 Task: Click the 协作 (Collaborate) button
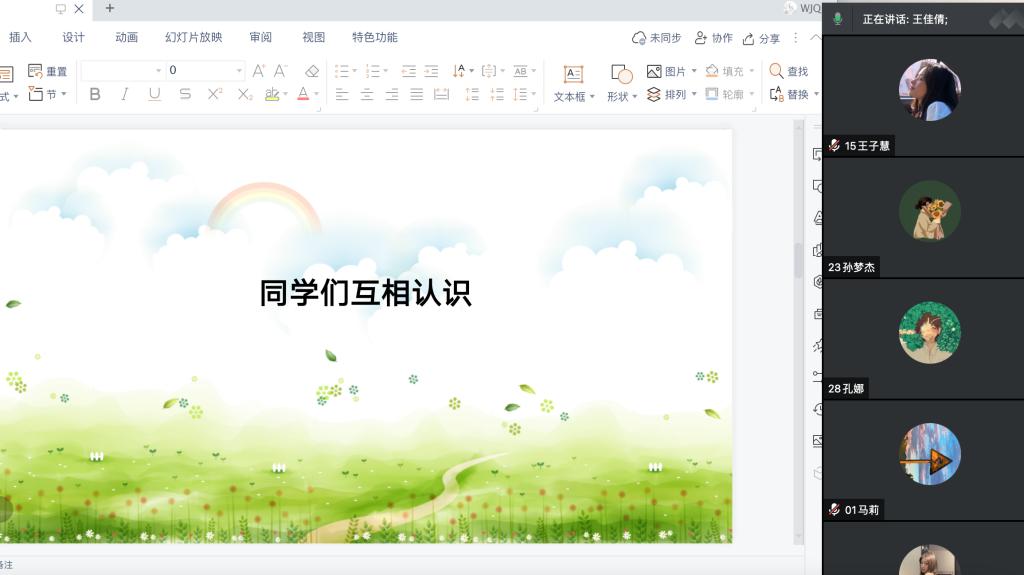pos(714,38)
